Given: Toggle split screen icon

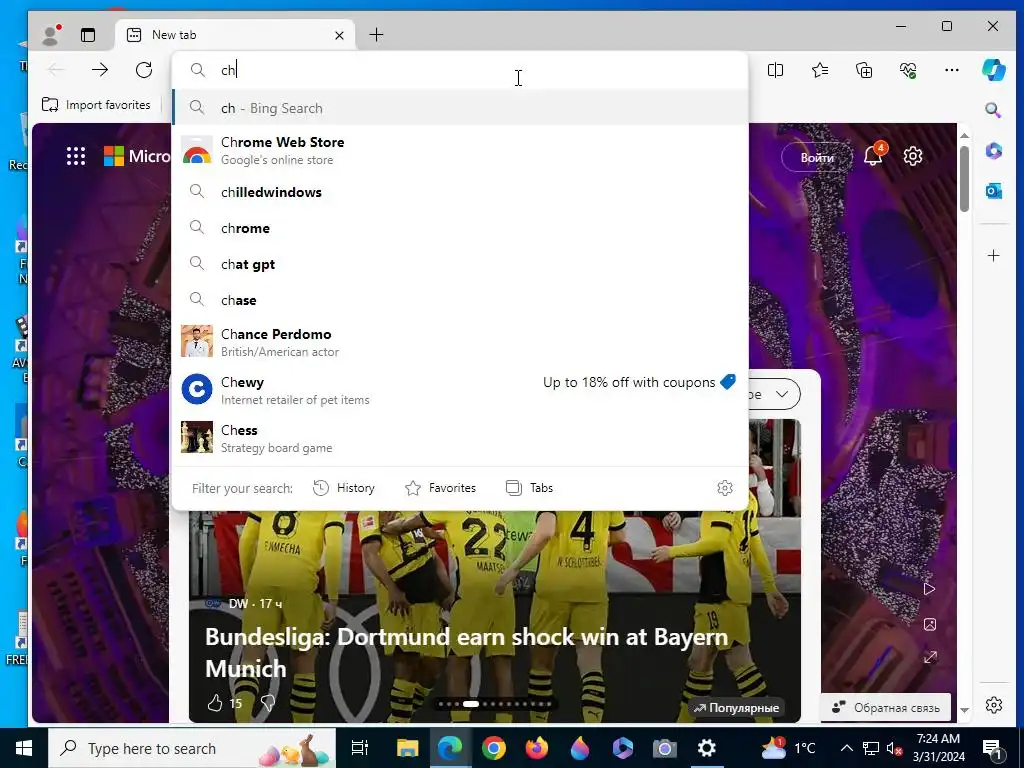Looking at the screenshot, I should (x=775, y=70).
